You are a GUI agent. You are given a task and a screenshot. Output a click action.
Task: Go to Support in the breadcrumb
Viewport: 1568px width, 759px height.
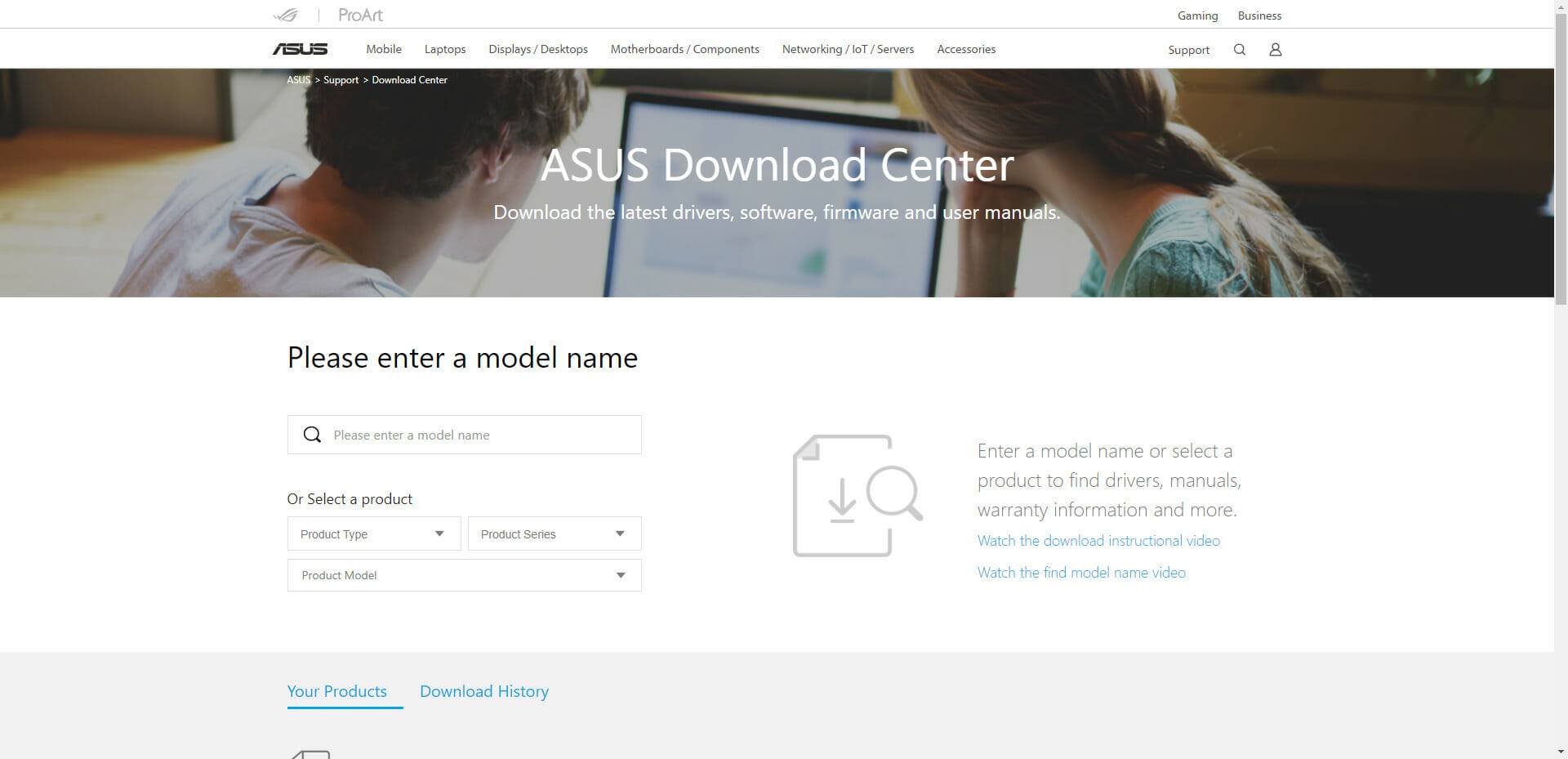coord(341,80)
